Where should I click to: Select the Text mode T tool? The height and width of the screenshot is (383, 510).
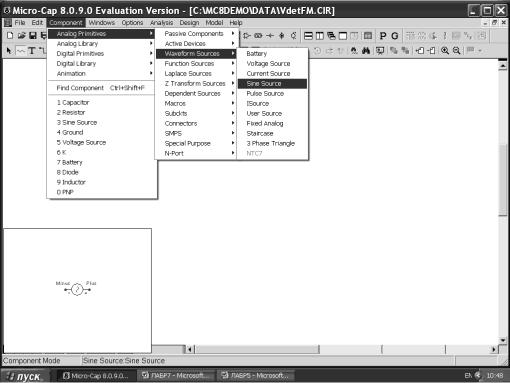click(32, 51)
